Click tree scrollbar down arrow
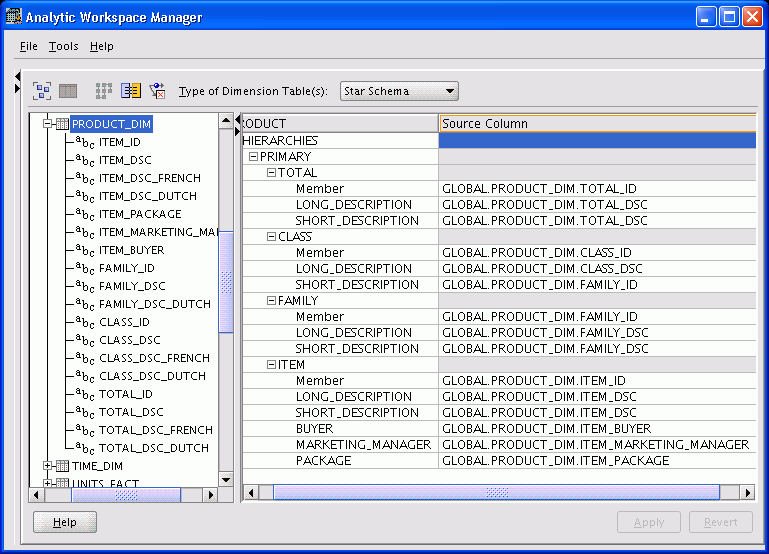Image resolution: width=769 pixels, height=554 pixels. point(226,480)
